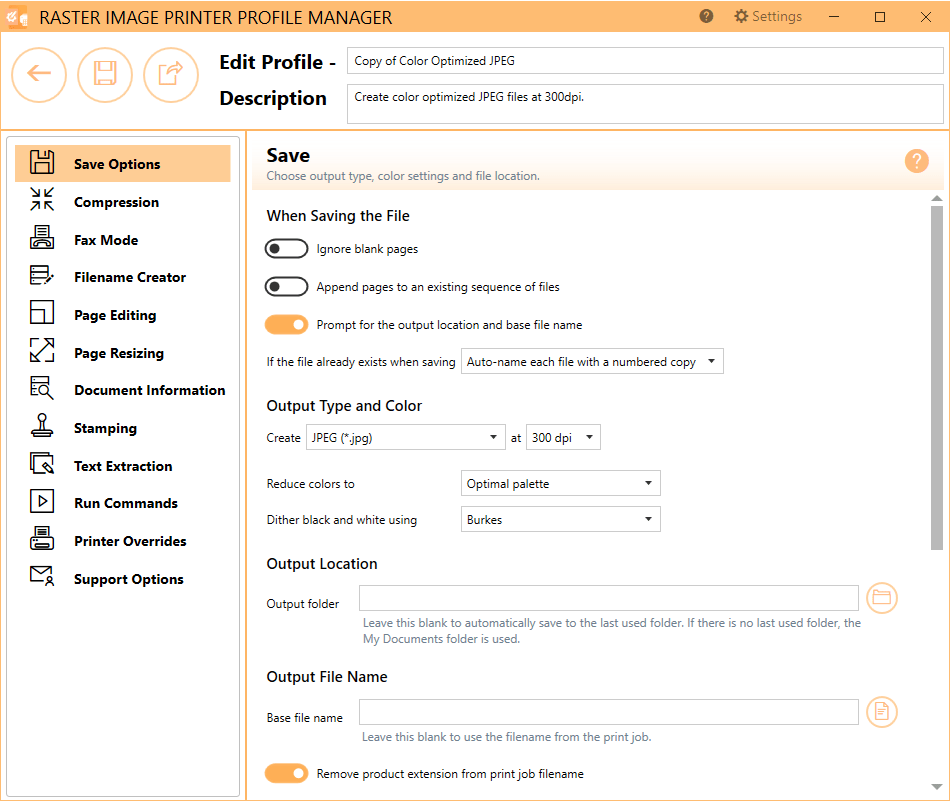Click the back arrow icon
The width and height of the screenshot is (950, 801).
(x=39, y=75)
